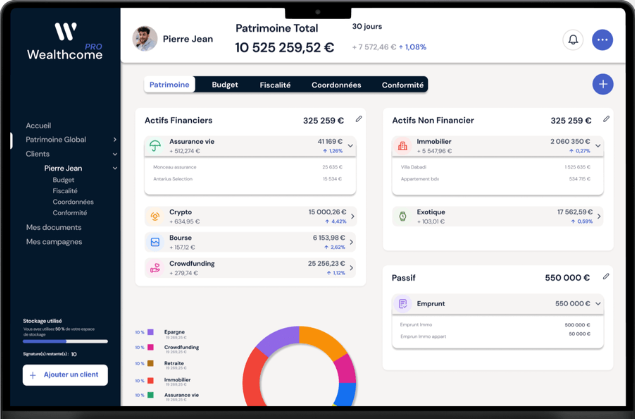Click the Bourse chart icon
This screenshot has height=419, width=635.
click(x=155, y=242)
